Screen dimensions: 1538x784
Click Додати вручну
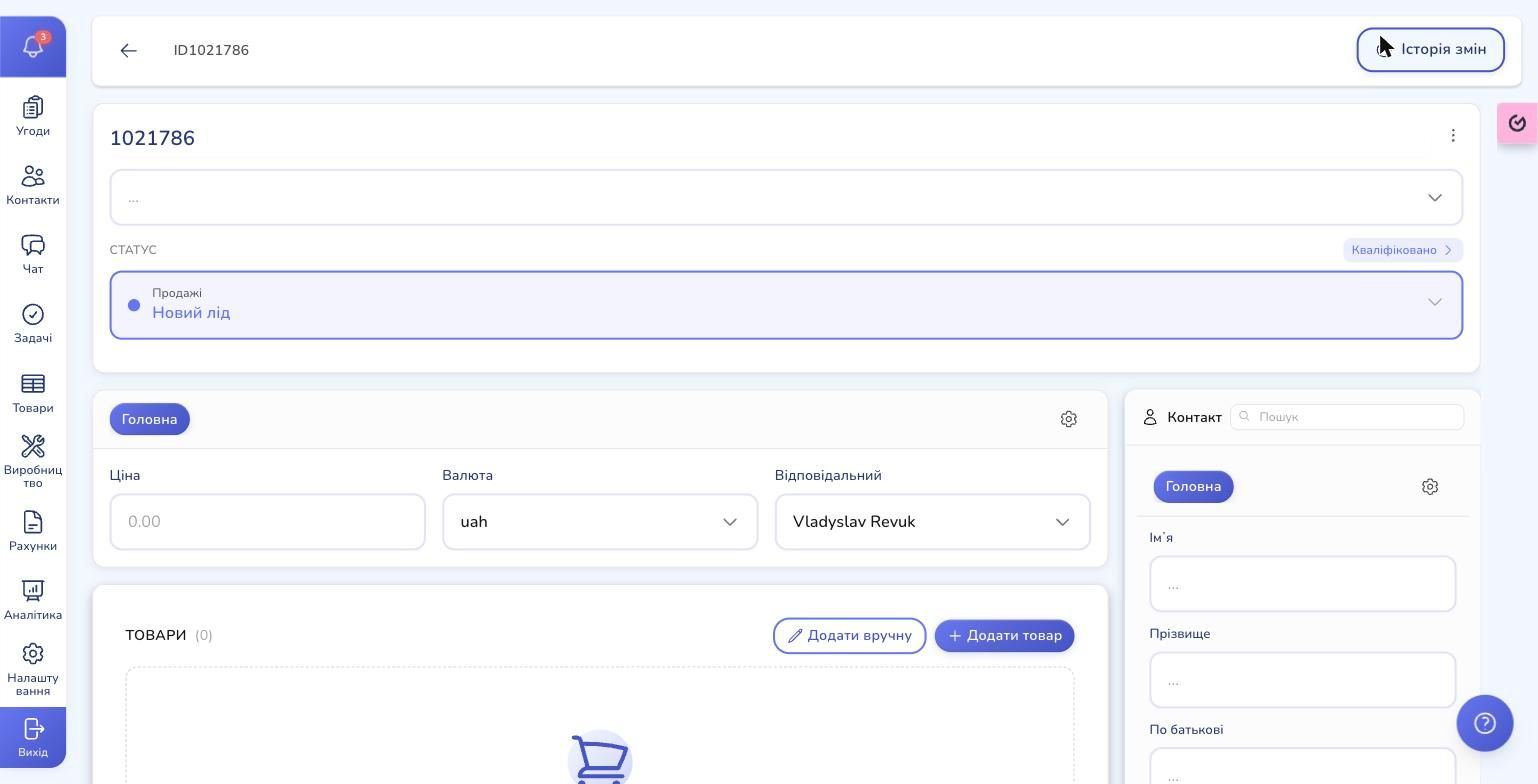[849, 636]
